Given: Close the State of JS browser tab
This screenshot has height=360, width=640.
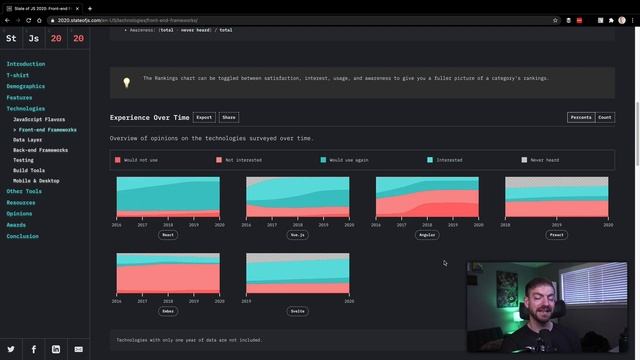Looking at the screenshot, I should pyautogui.click(x=77, y=8).
